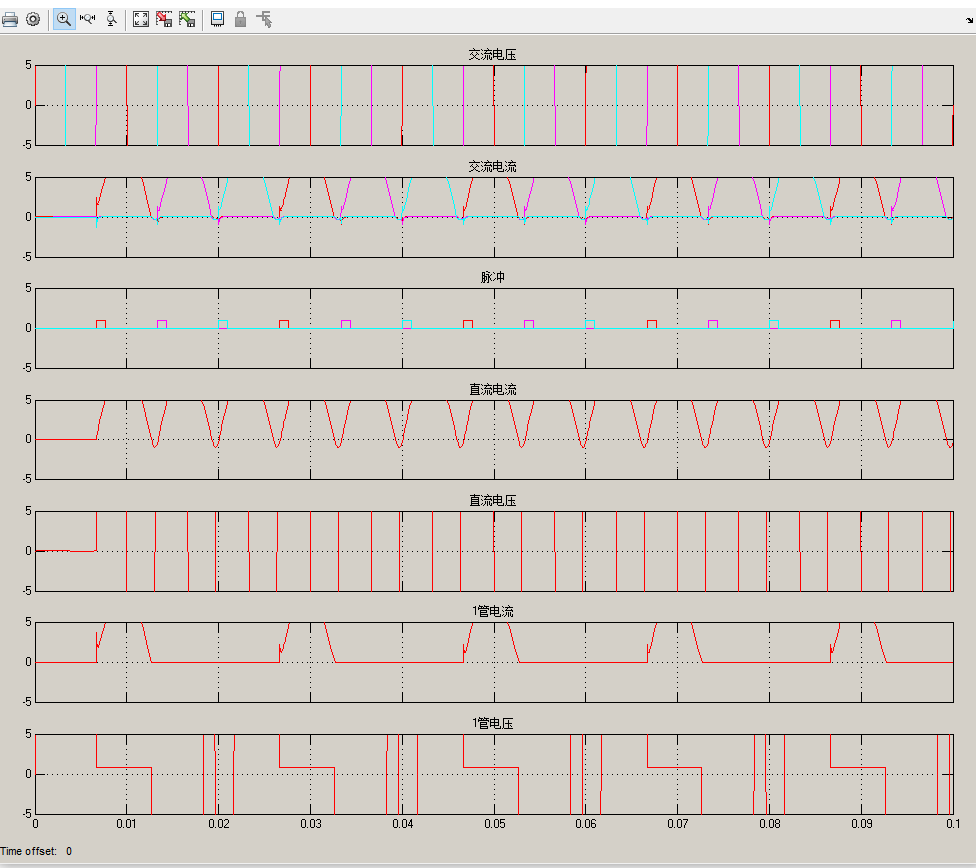Click the 0.07 time axis tick label
Screen dimensions: 976x868
678,824
